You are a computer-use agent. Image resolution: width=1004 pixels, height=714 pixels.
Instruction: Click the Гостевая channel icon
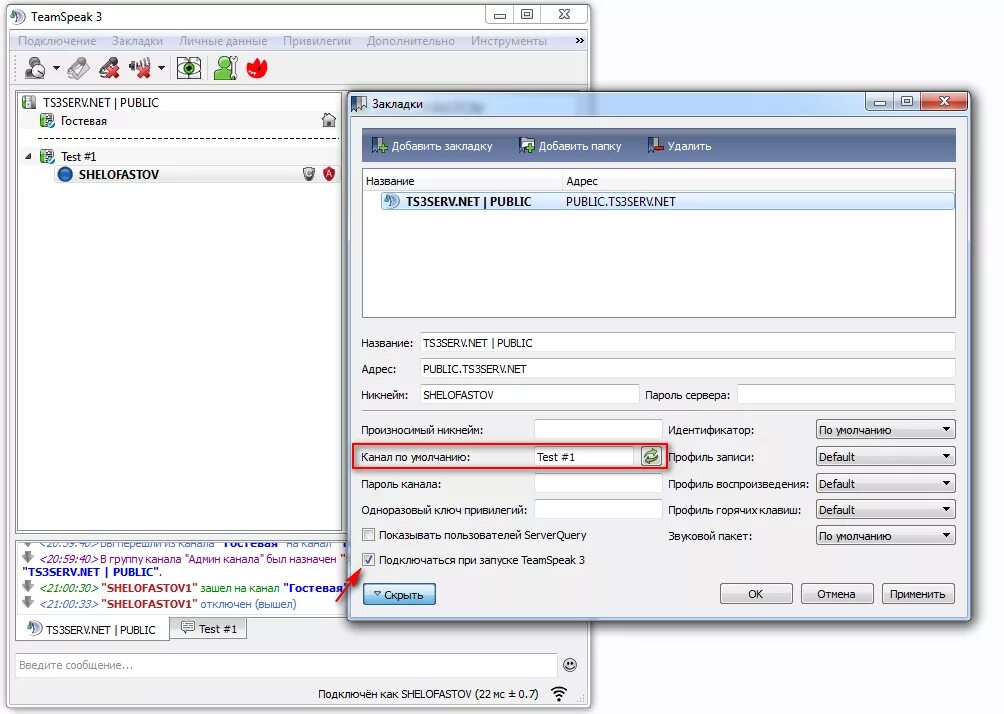[47, 120]
